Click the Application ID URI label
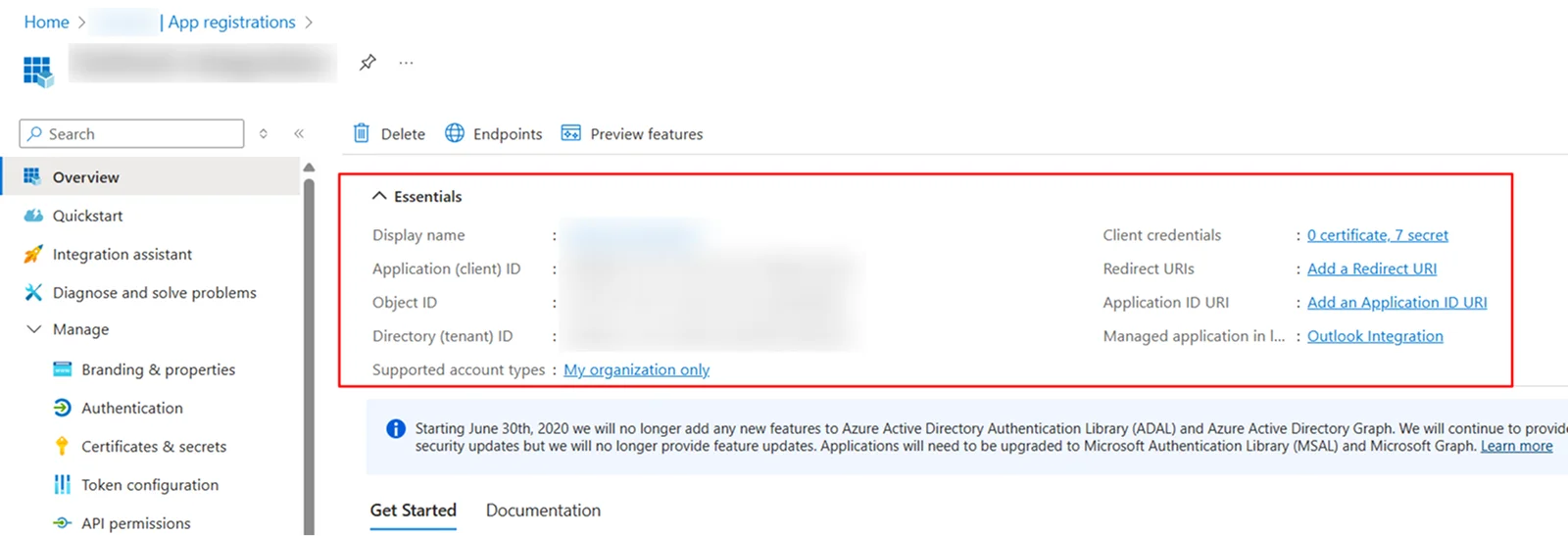Screen dimensions: 1568x536 click(1165, 303)
